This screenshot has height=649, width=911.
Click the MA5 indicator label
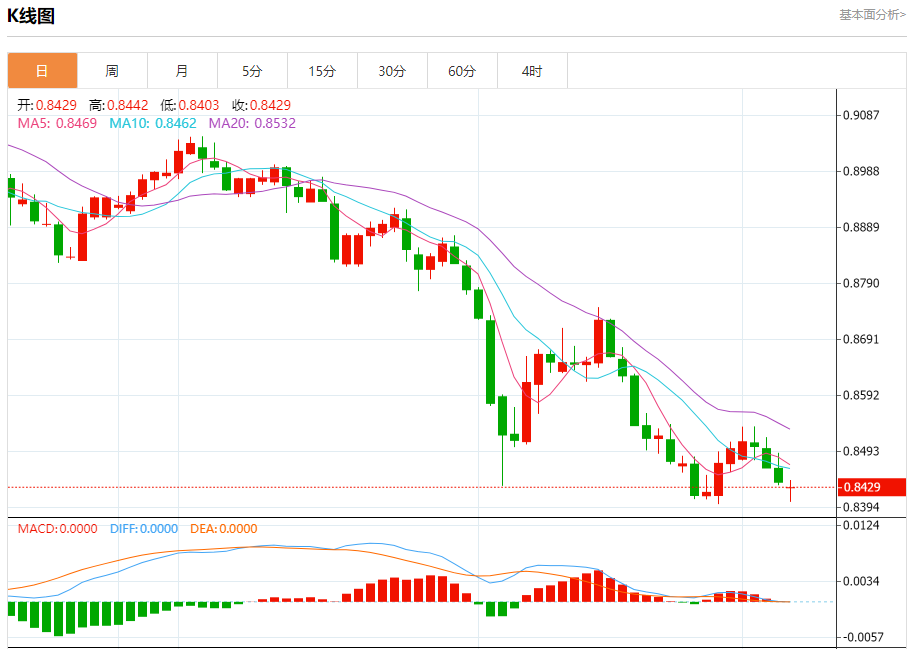[x=57, y=123]
